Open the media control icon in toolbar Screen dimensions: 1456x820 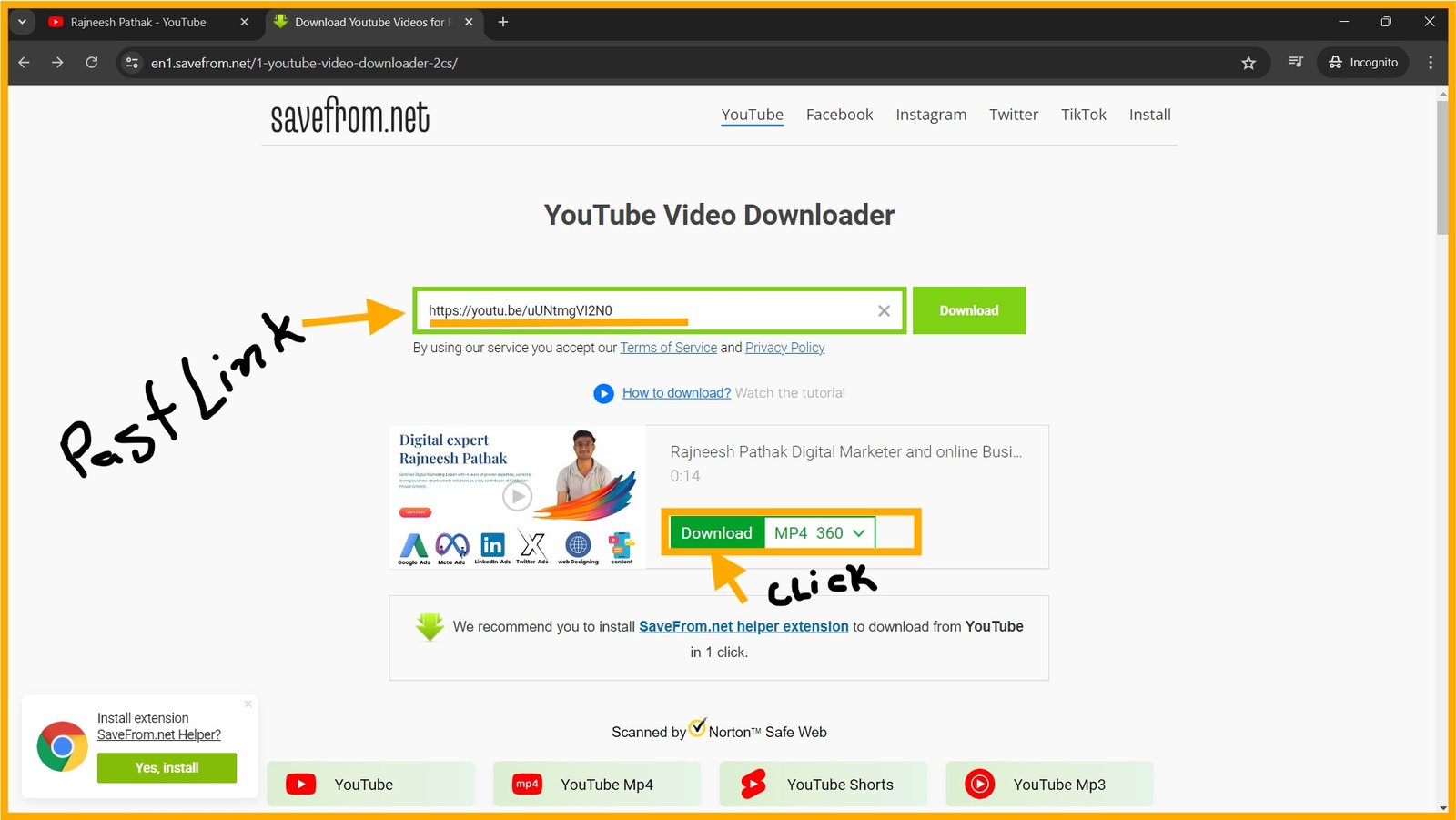pos(1296,63)
